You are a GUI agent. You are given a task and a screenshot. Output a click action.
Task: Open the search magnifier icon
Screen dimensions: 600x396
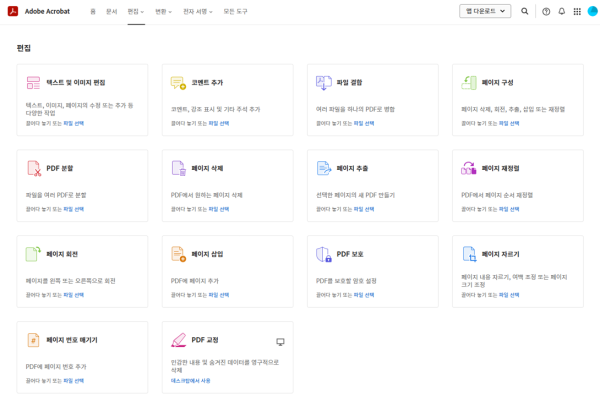525,11
